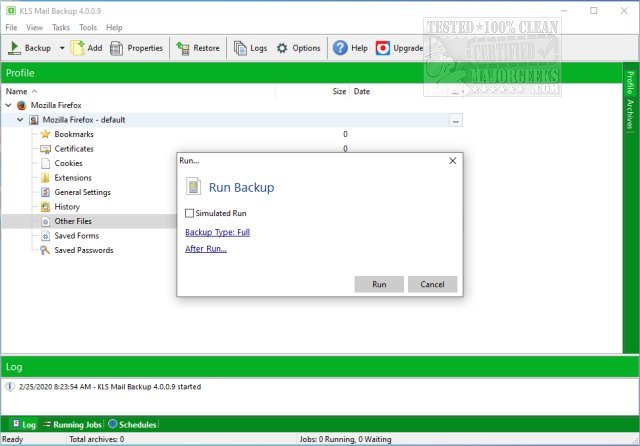The width and height of the screenshot is (640, 446).
Task: Select the Mozilla Firefox - default profile icon
Action: pos(34,120)
